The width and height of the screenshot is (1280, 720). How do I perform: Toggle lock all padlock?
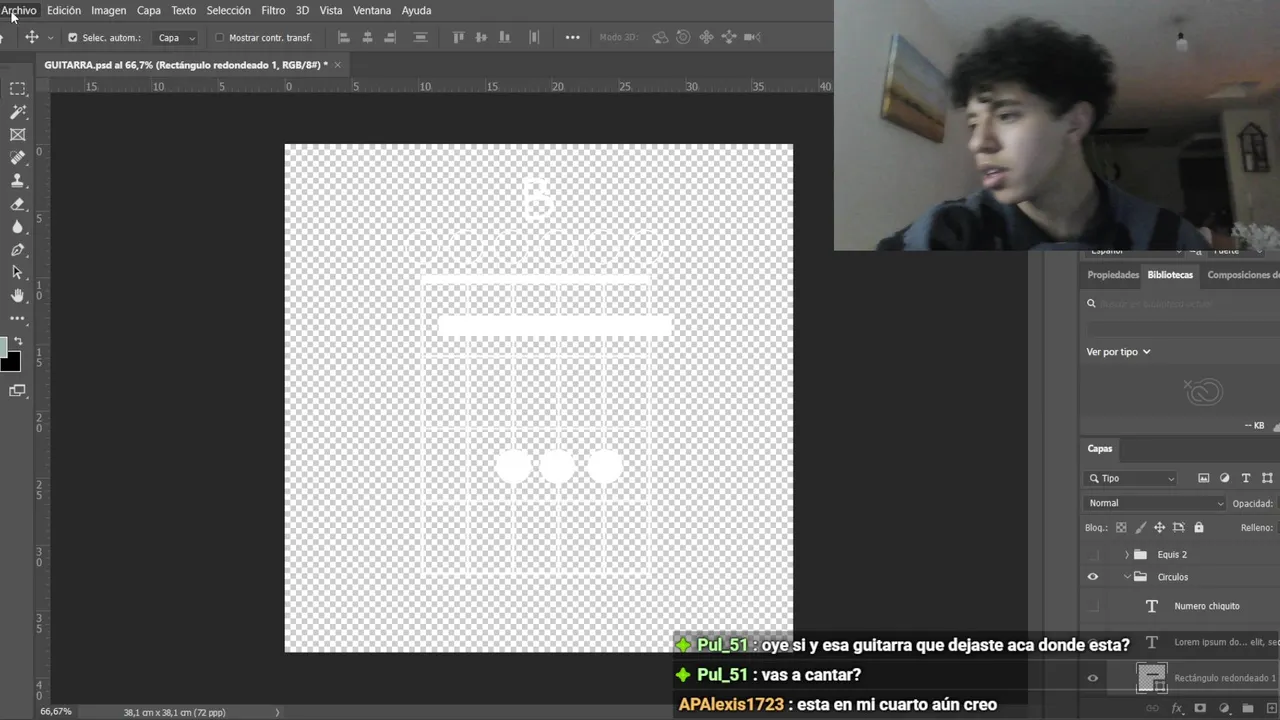tap(1199, 528)
